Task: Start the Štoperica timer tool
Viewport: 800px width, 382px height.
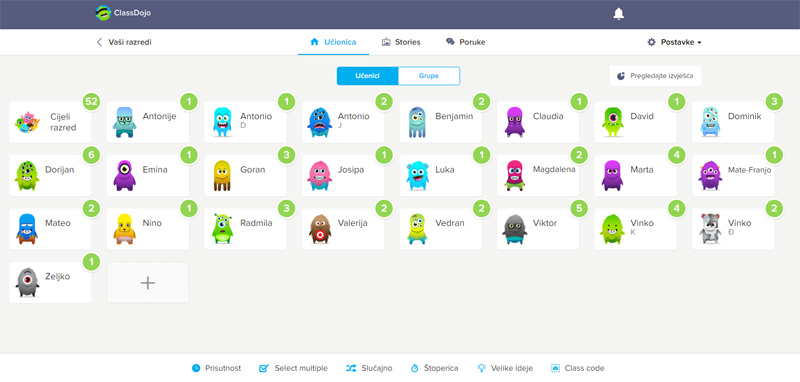Action: click(434, 368)
